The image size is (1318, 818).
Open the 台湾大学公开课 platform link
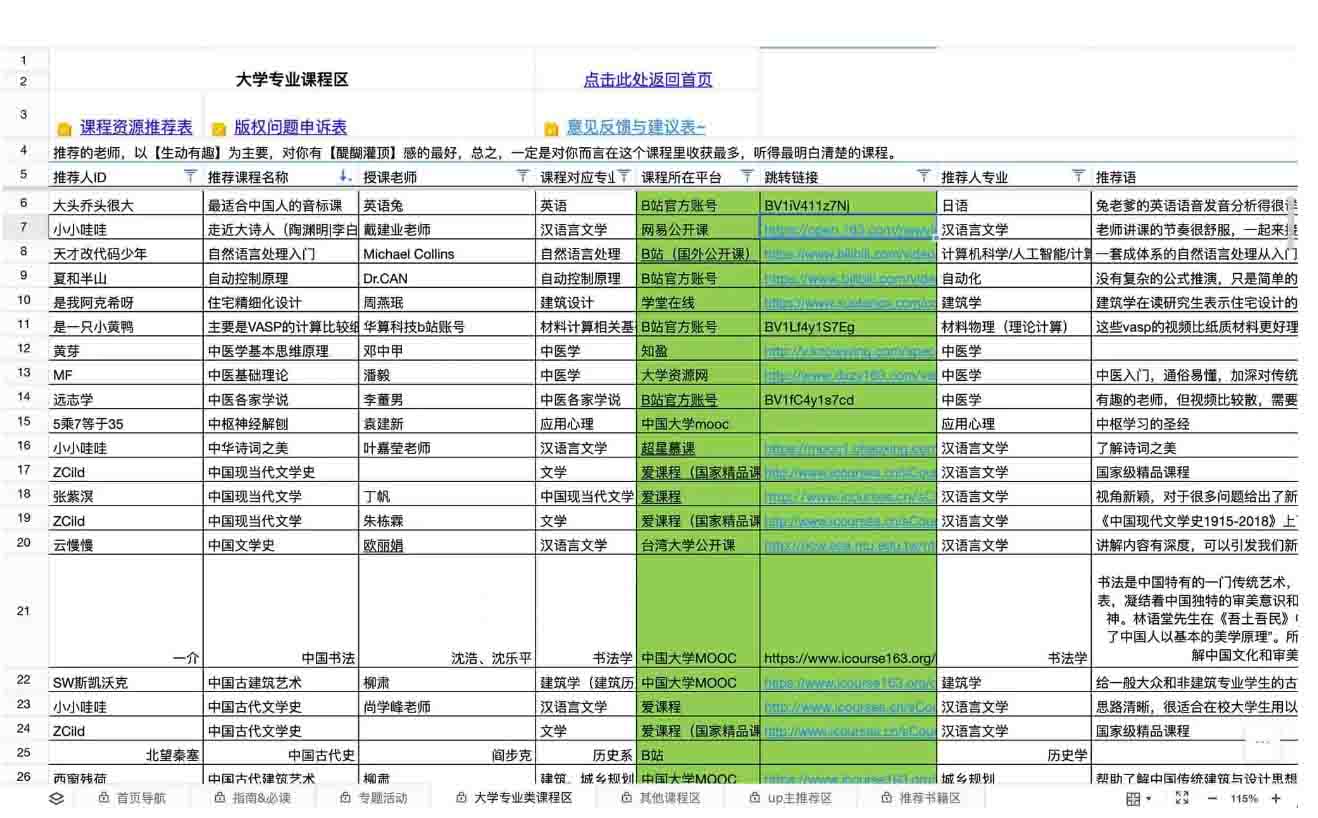click(x=688, y=545)
